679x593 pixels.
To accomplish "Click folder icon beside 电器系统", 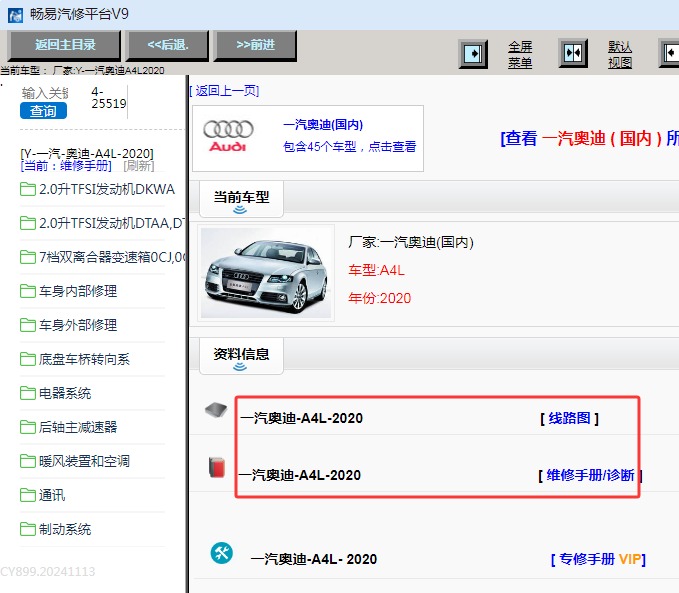I will tap(28, 393).
